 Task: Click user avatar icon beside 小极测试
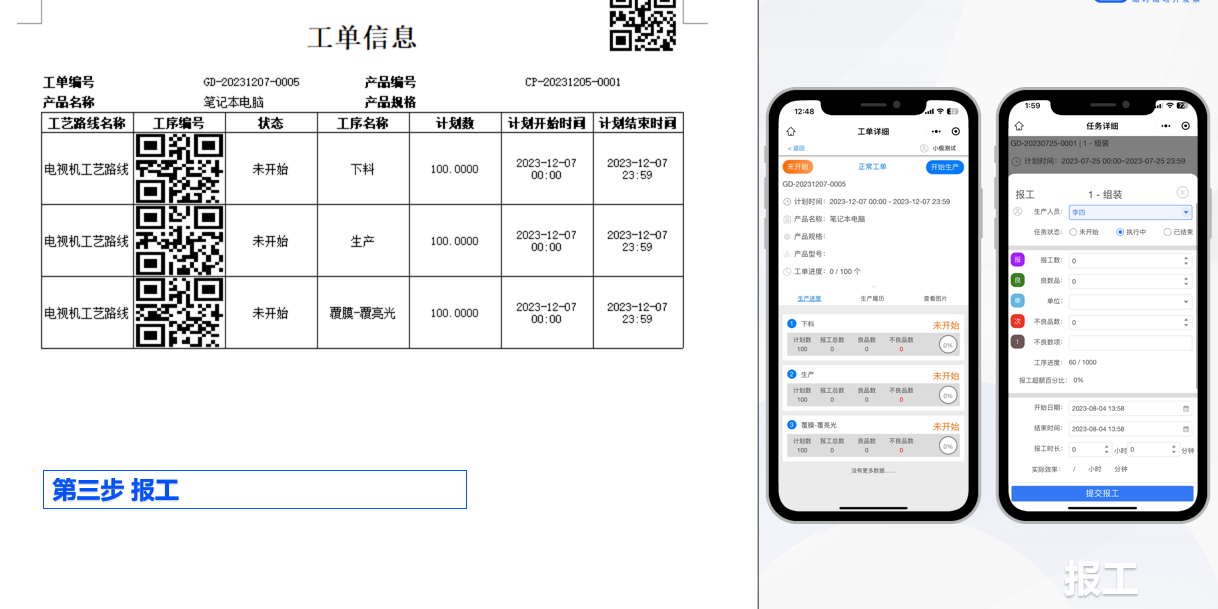point(924,148)
